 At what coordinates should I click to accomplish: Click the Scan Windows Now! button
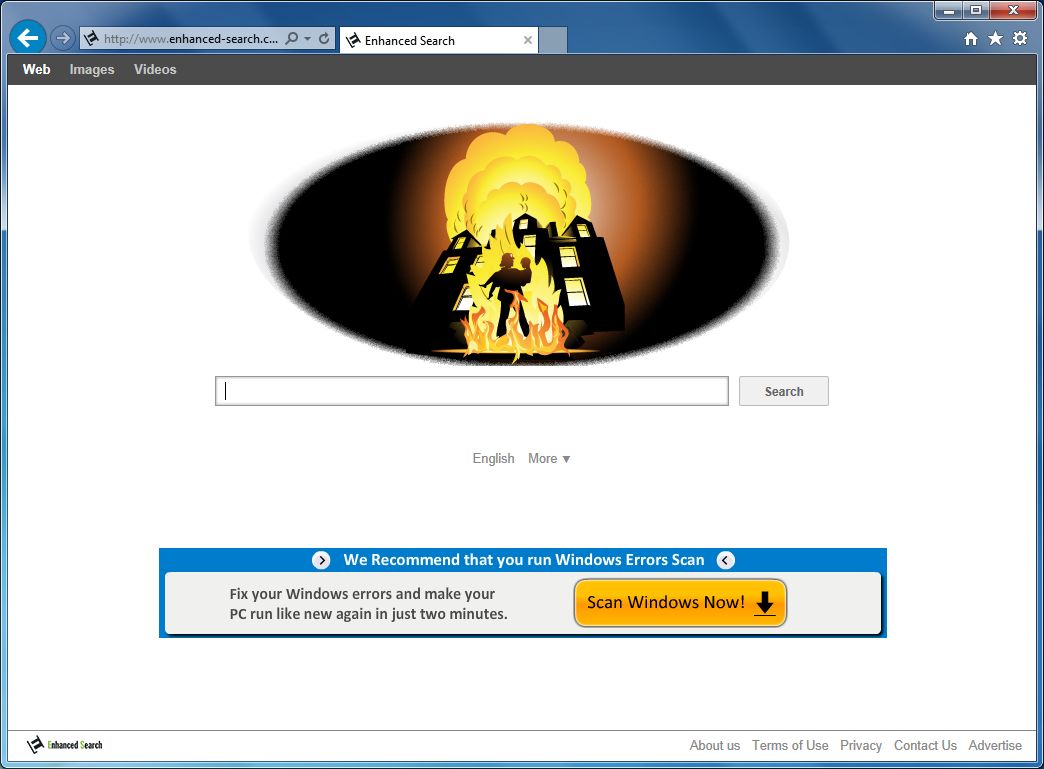pyautogui.click(x=680, y=603)
